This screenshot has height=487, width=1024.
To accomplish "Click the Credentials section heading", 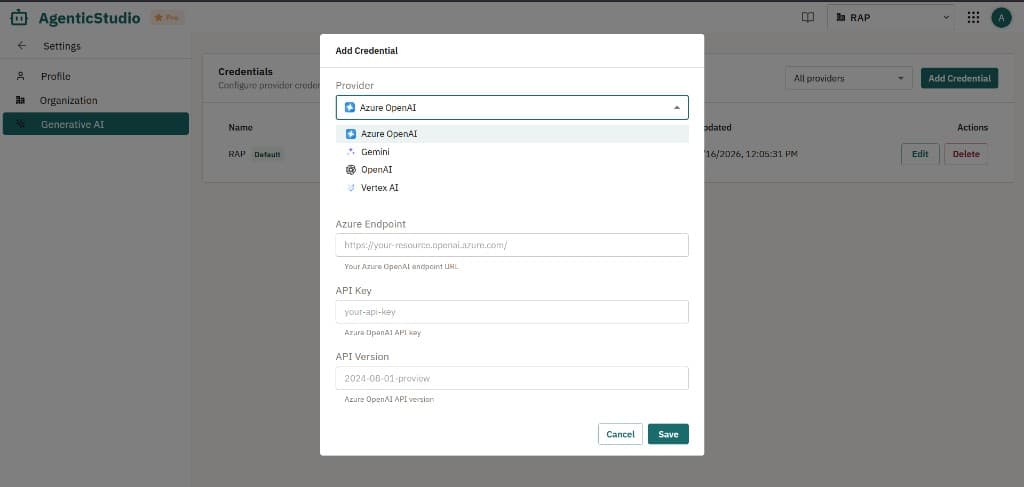I will (x=246, y=72).
